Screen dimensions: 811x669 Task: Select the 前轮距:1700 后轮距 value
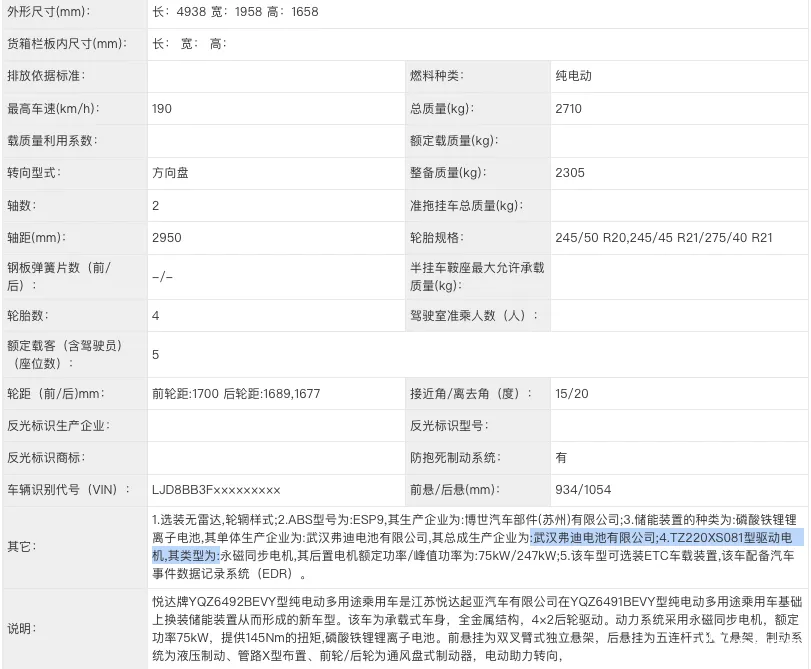tap(235, 394)
